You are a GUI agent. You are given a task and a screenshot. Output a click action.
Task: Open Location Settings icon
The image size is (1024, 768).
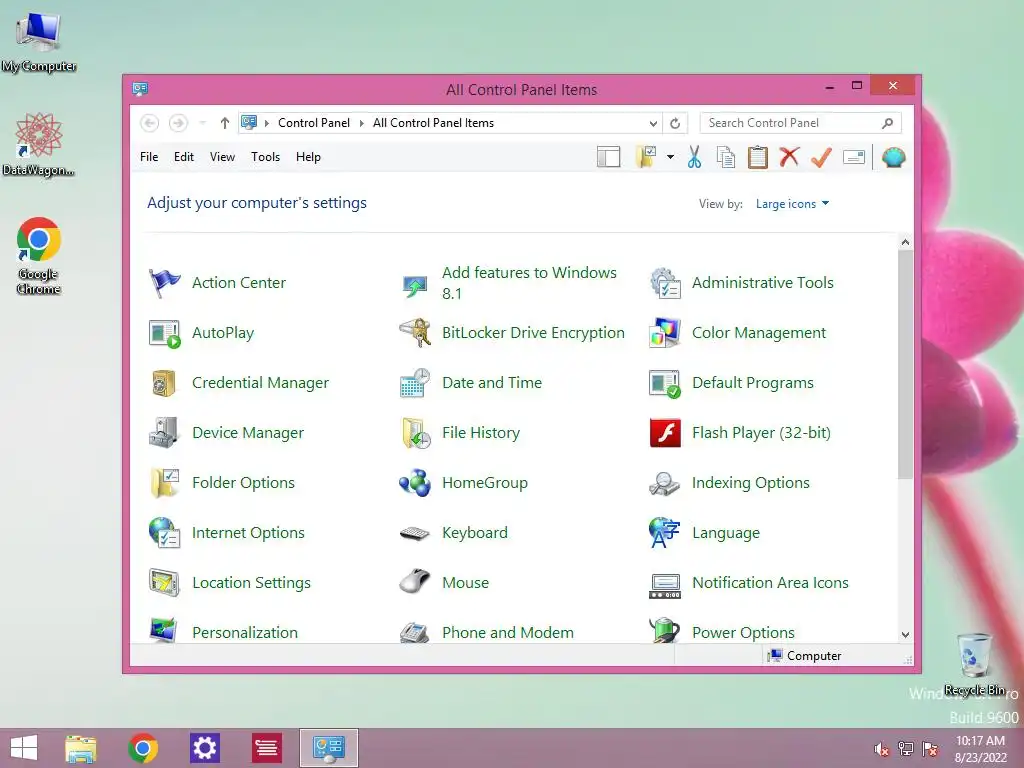pyautogui.click(x=164, y=583)
